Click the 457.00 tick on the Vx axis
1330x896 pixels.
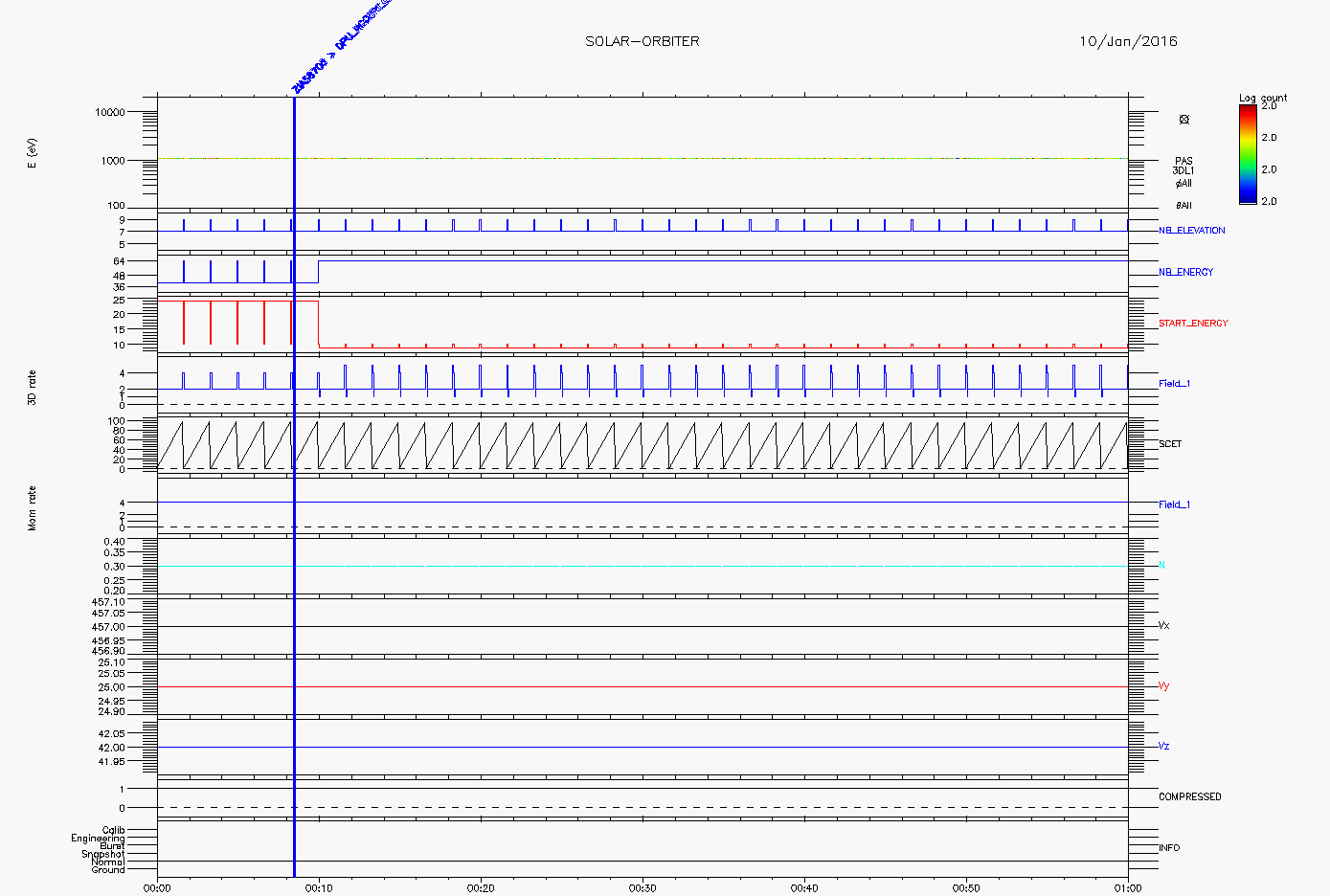click(108, 627)
